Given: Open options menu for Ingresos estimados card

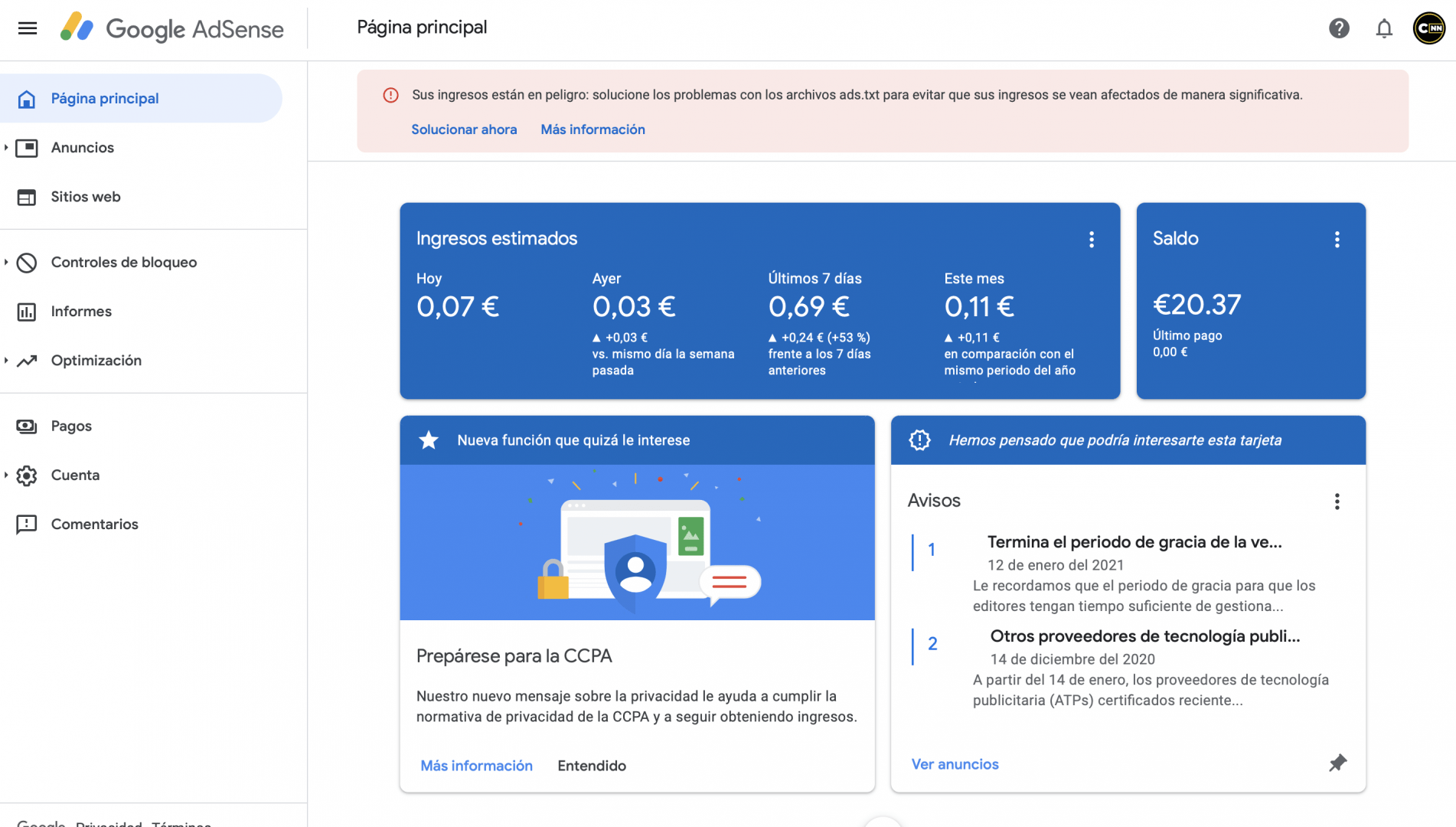Looking at the screenshot, I should (x=1092, y=240).
